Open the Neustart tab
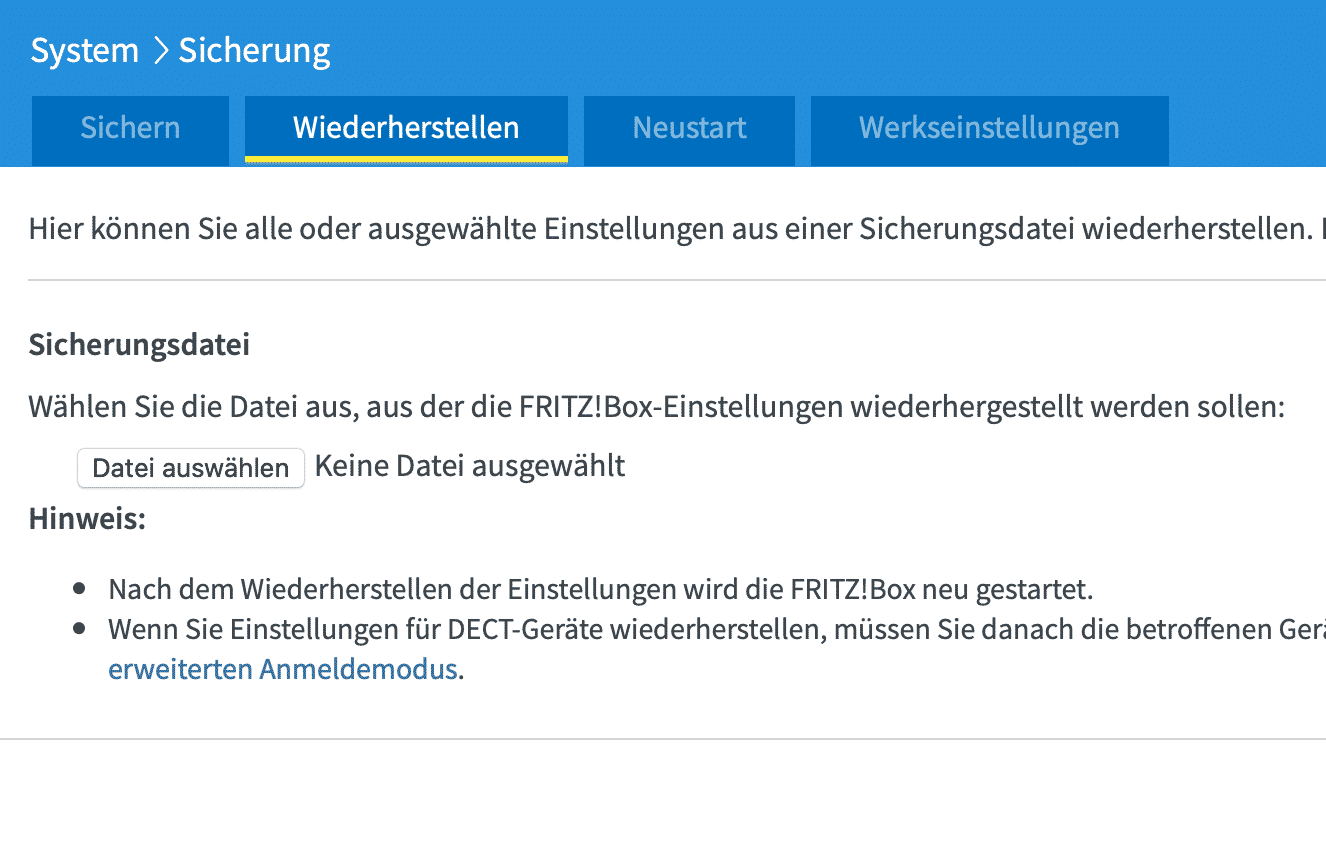Image resolution: width=1326 pixels, height=842 pixels. [x=689, y=129]
